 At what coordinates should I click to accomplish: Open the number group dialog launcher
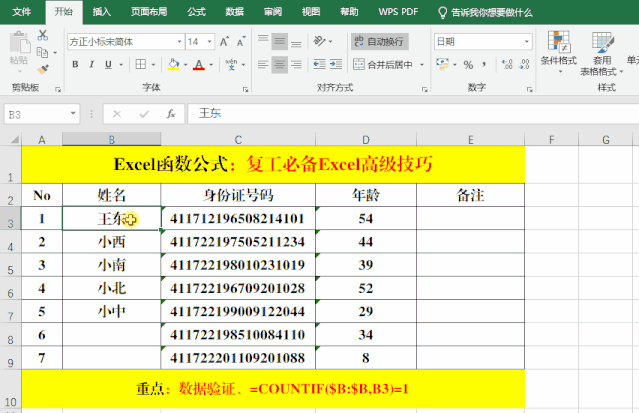[x=529, y=89]
